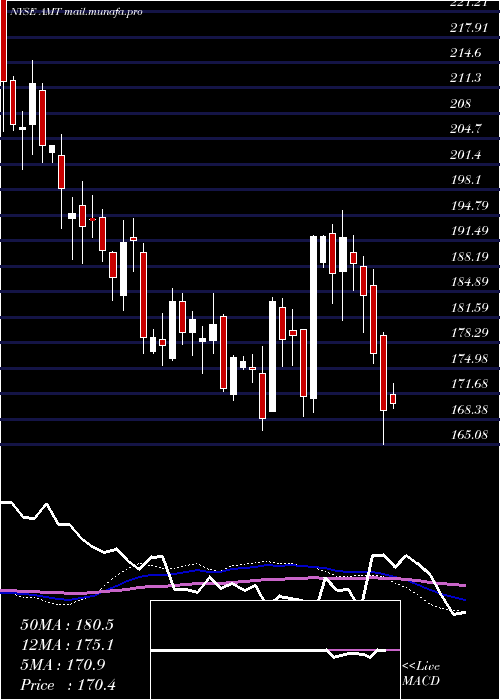This screenshot has width=500, height=700.
Task: Click the '<<Live MACD' label
Action: (421, 674)
